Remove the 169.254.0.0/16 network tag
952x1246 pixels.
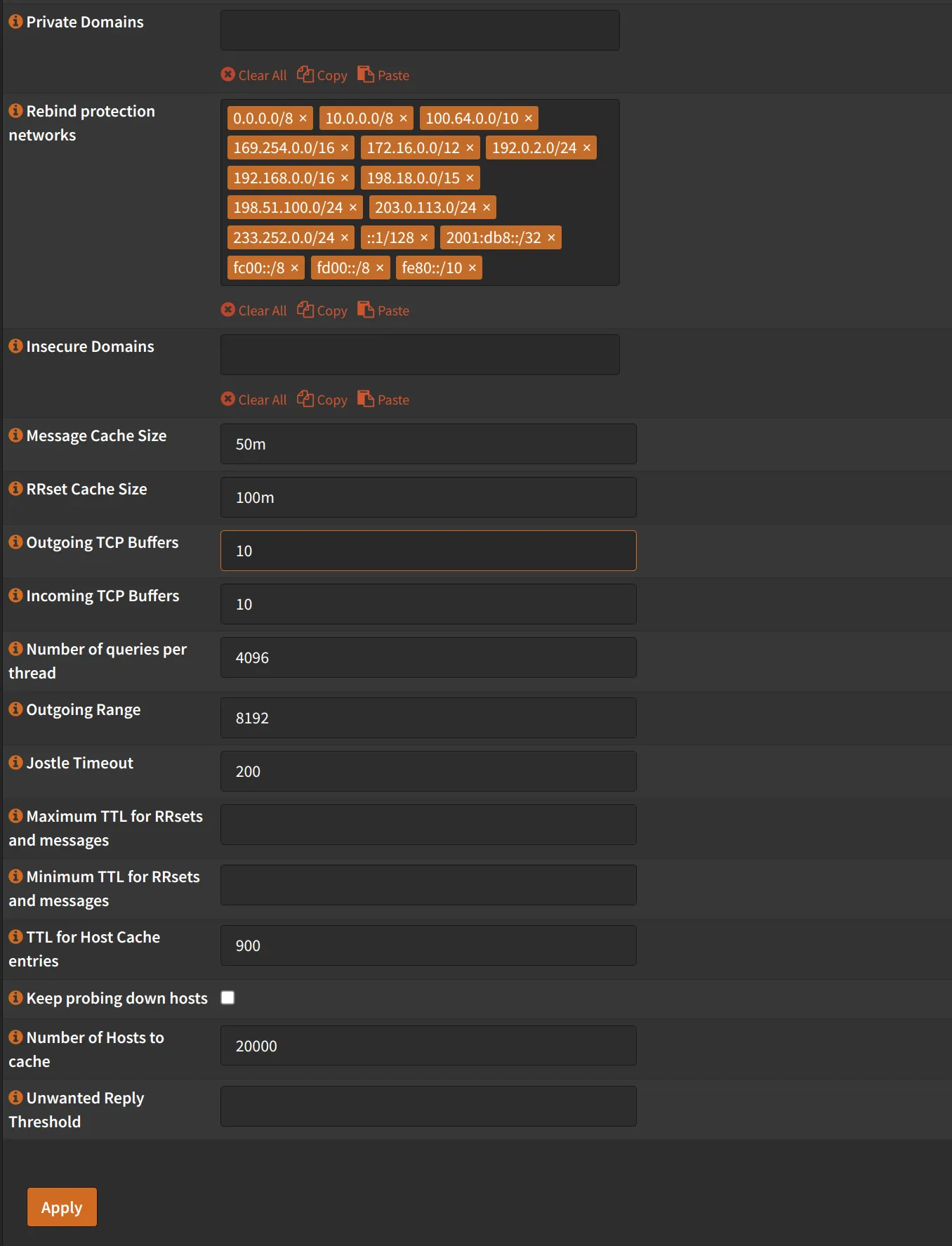pyautogui.click(x=345, y=148)
